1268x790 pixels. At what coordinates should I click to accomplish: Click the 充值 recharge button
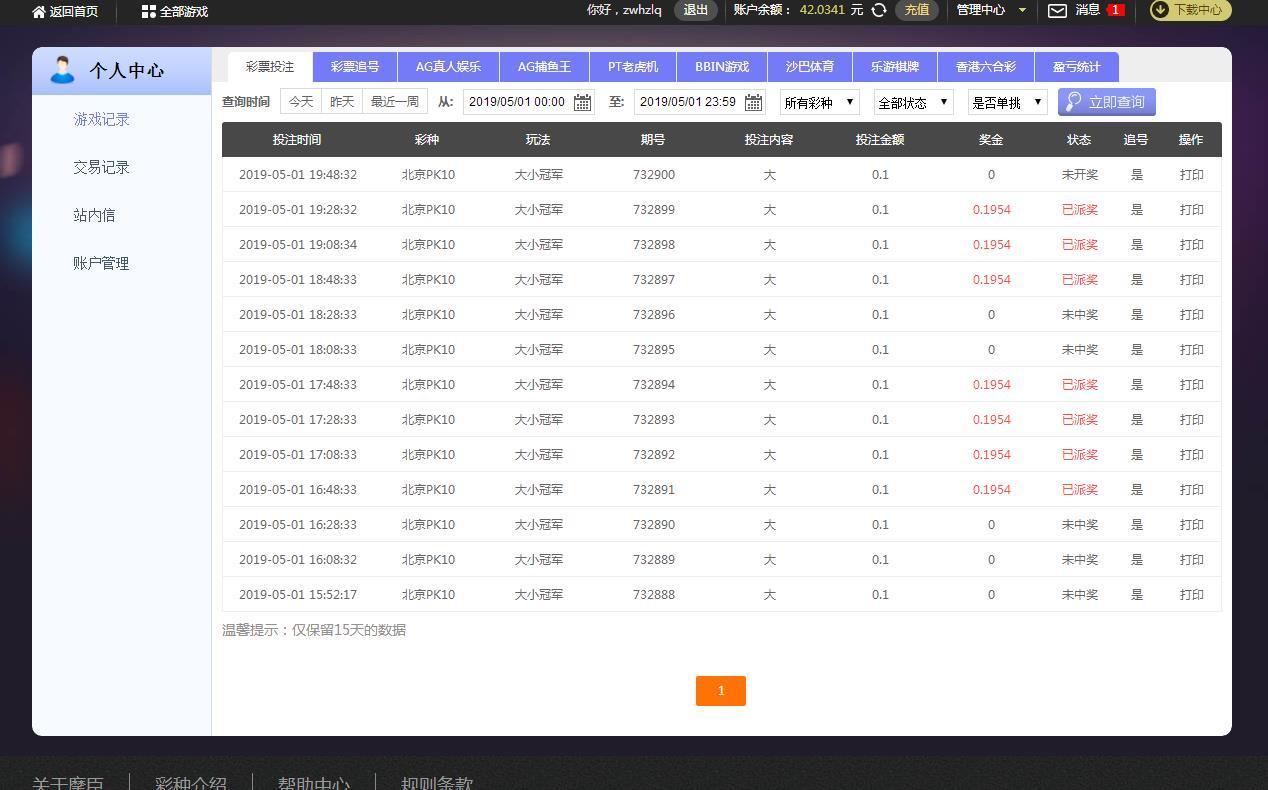916,10
